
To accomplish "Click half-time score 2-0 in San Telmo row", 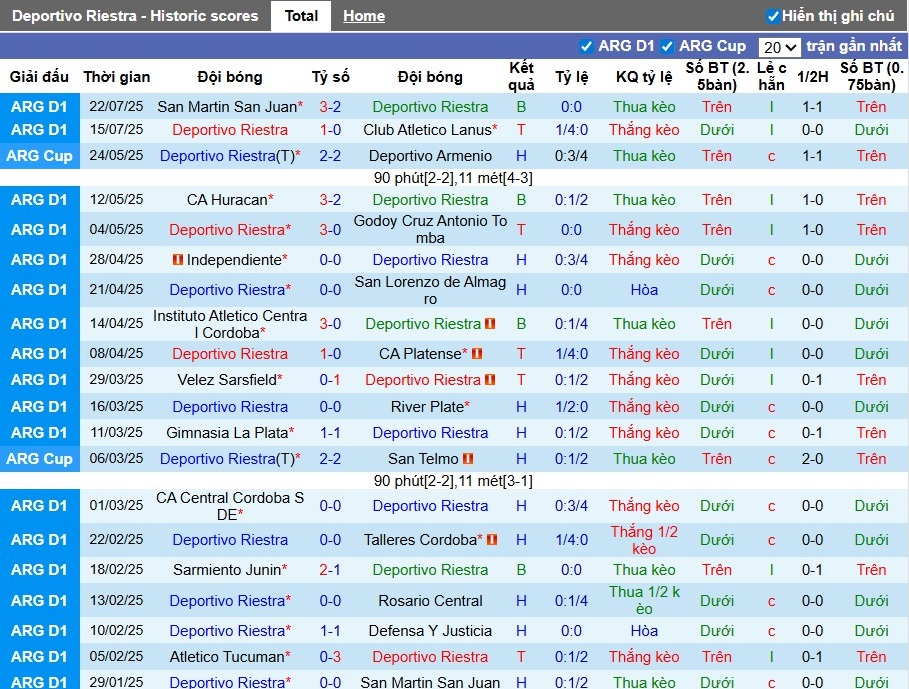I will [812, 459].
